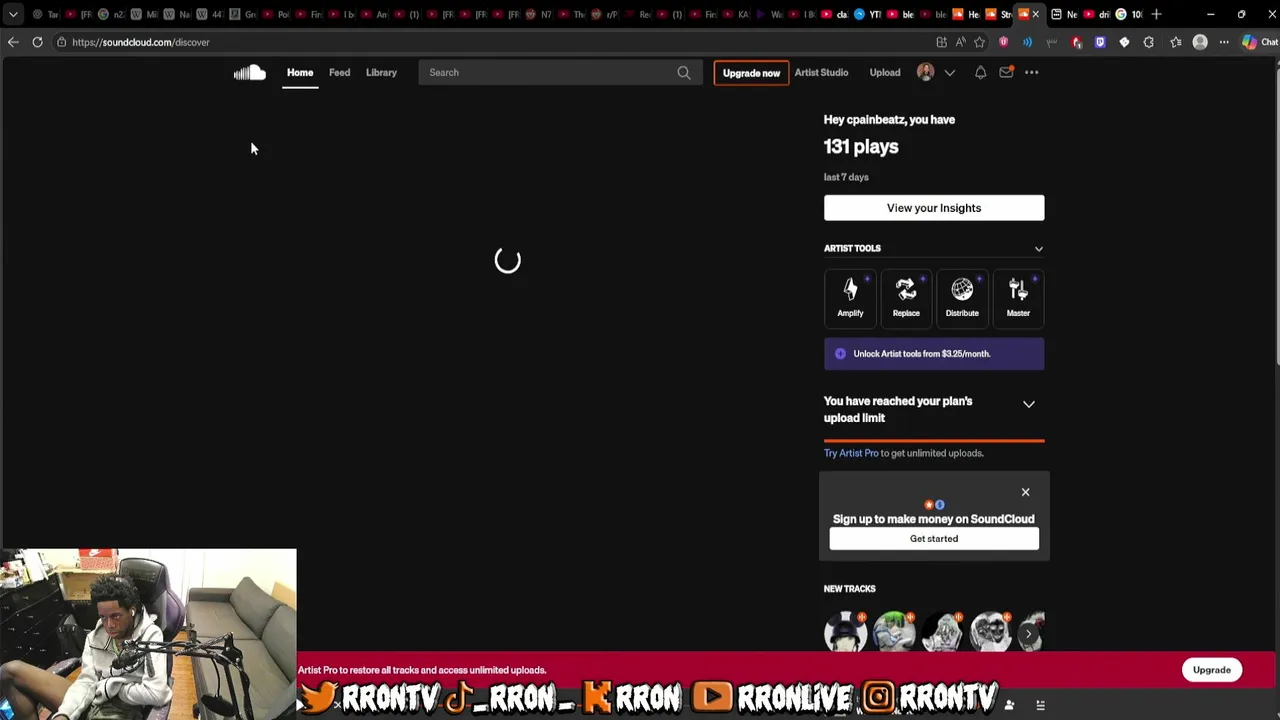The width and height of the screenshot is (1280, 720).
Task: Collapse the Artist Tools section
Action: (x=1038, y=248)
